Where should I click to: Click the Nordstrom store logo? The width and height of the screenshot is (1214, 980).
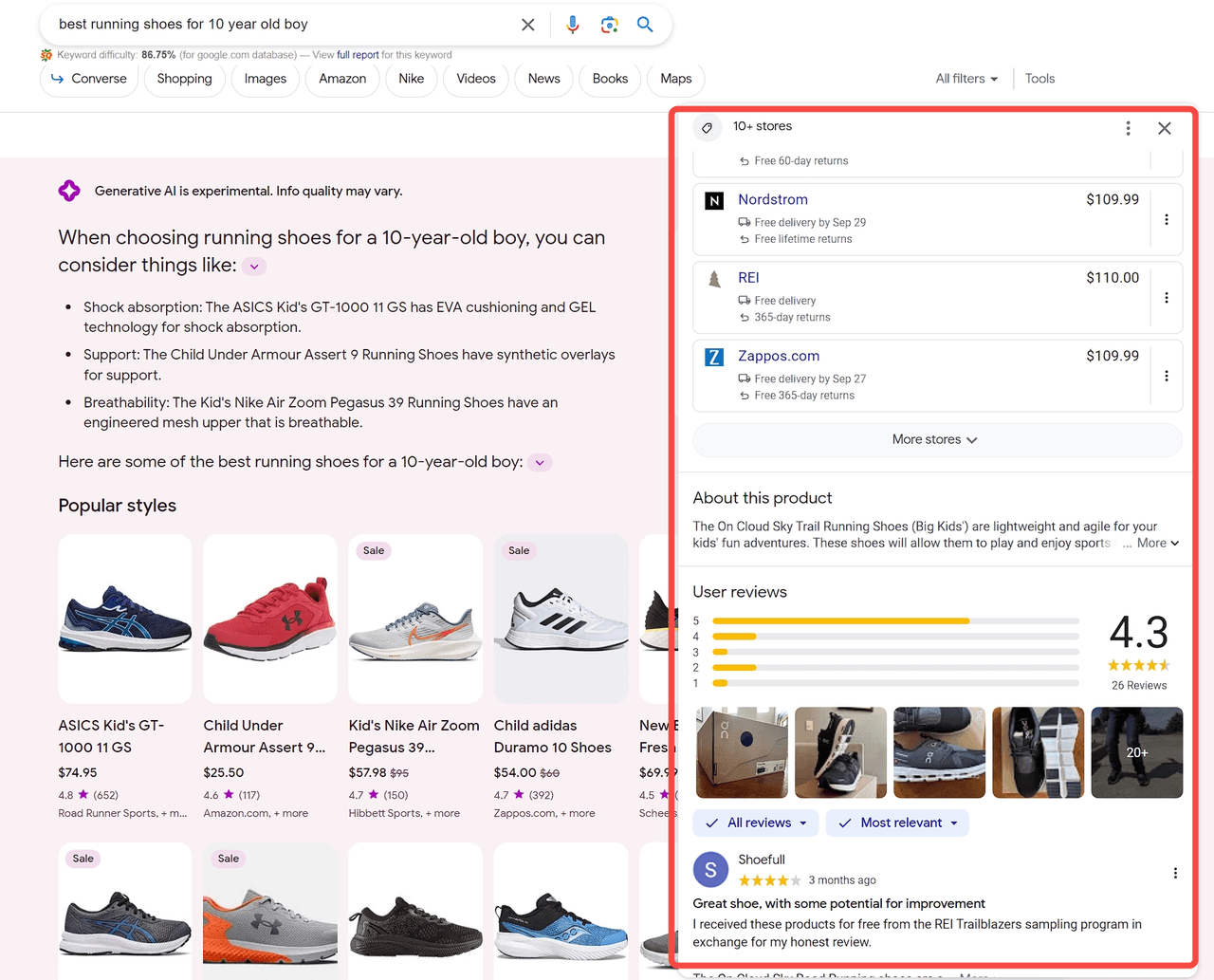(x=715, y=200)
